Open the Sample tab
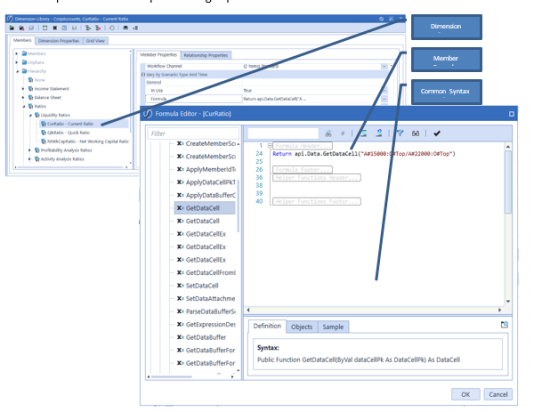 (333, 327)
